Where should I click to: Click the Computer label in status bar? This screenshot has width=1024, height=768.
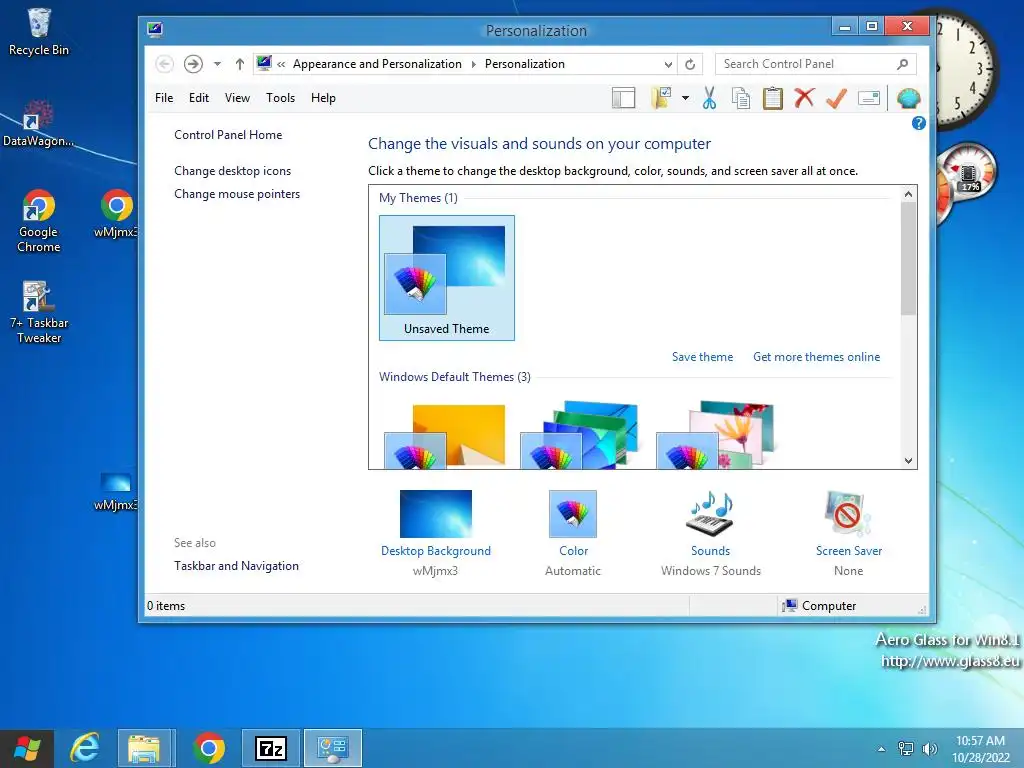pyautogui.click(x=829, y=606)
